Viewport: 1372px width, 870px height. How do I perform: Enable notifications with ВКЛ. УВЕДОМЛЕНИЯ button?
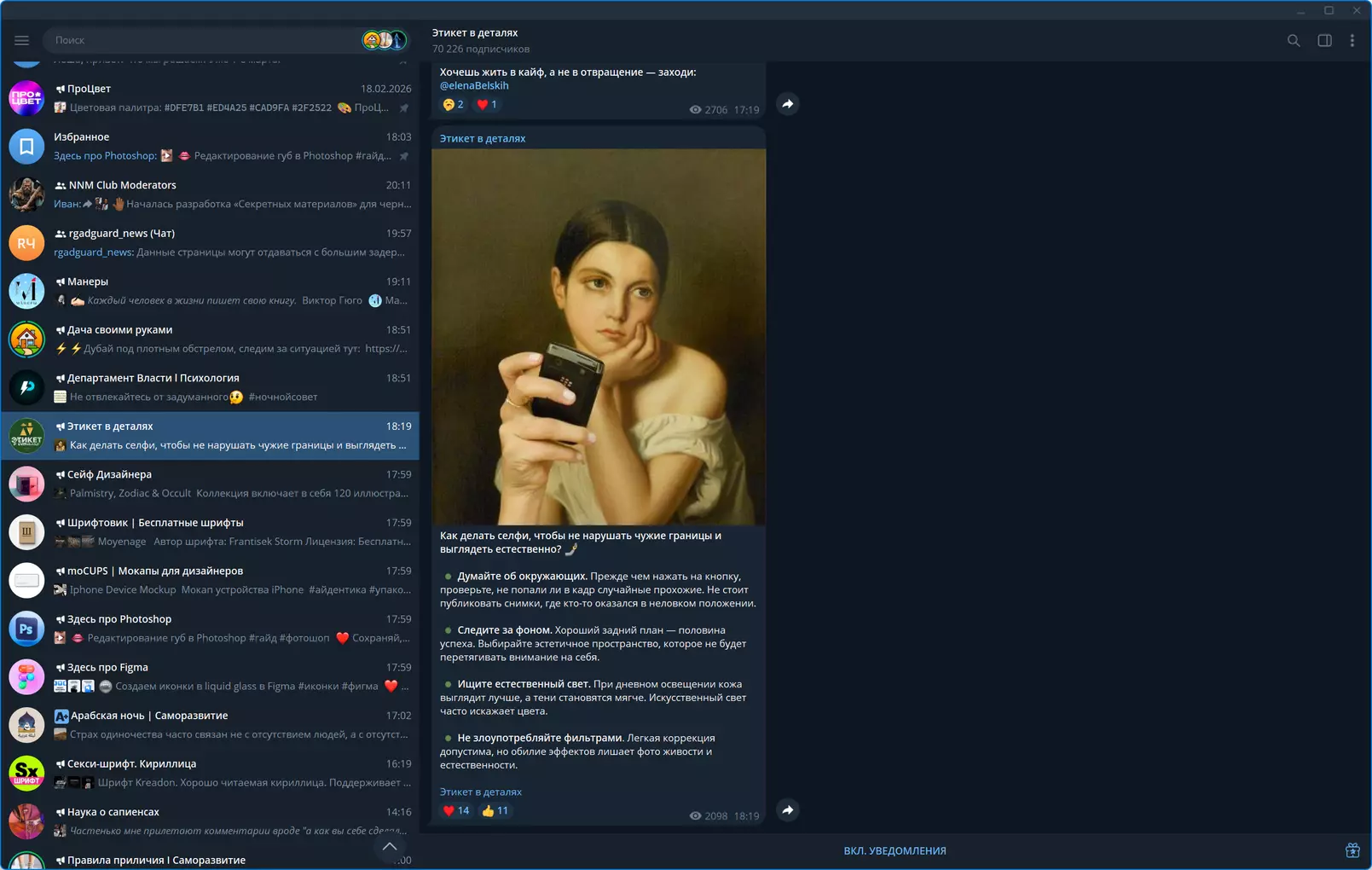(894, 850)
